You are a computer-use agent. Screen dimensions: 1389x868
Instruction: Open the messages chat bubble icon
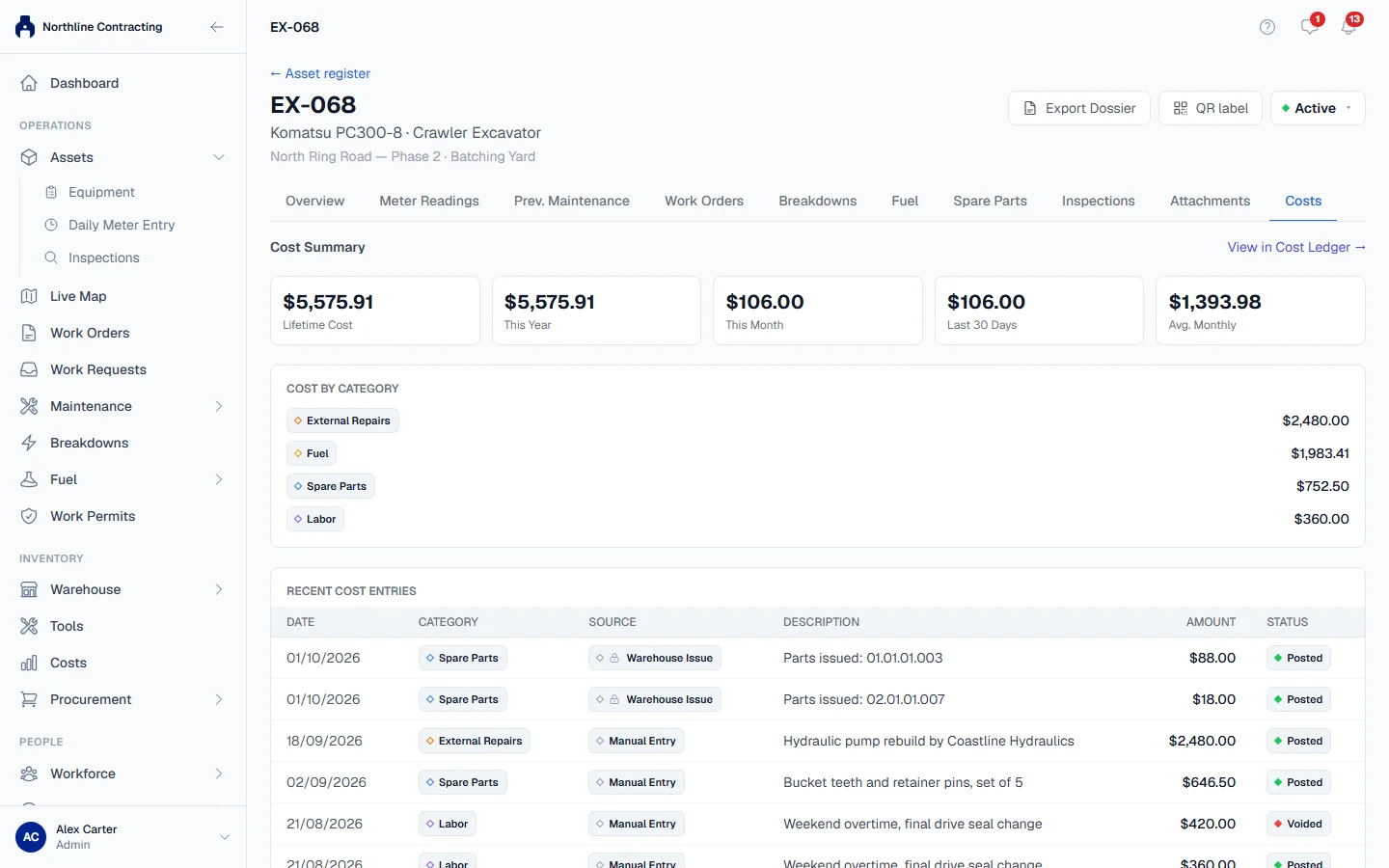pos(1309,27)
